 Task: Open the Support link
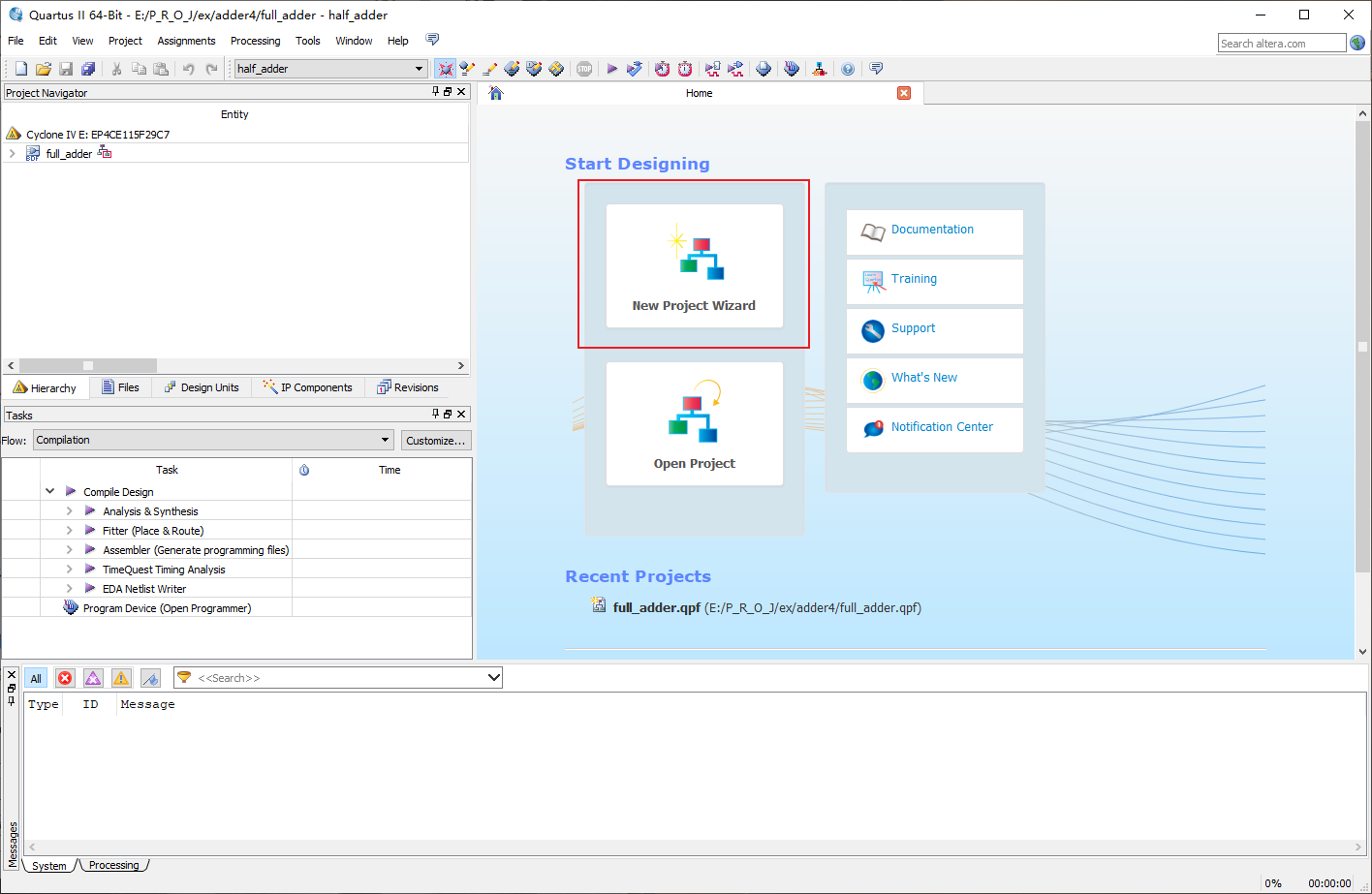coord(934,331)
